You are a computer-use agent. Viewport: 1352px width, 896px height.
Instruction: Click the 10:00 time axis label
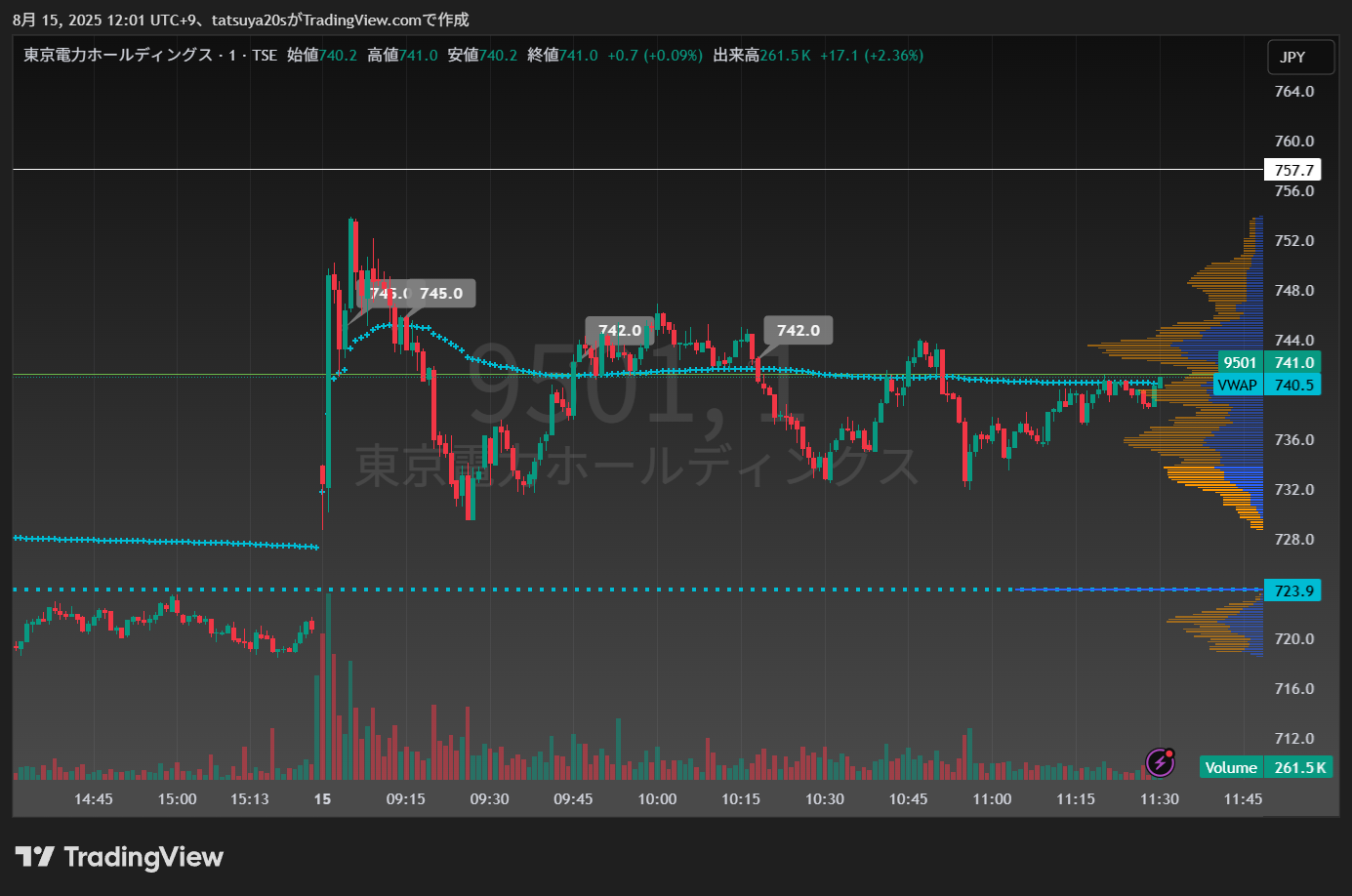(657, 799)
